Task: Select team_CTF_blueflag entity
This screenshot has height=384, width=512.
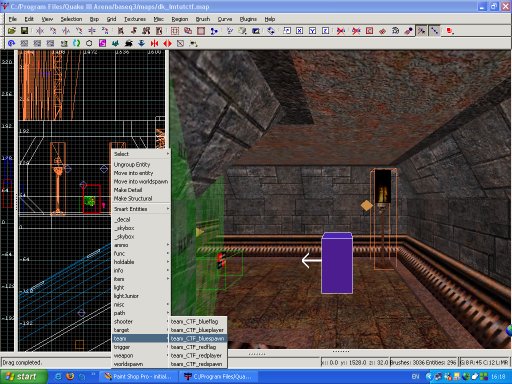Action: [199, 321]
